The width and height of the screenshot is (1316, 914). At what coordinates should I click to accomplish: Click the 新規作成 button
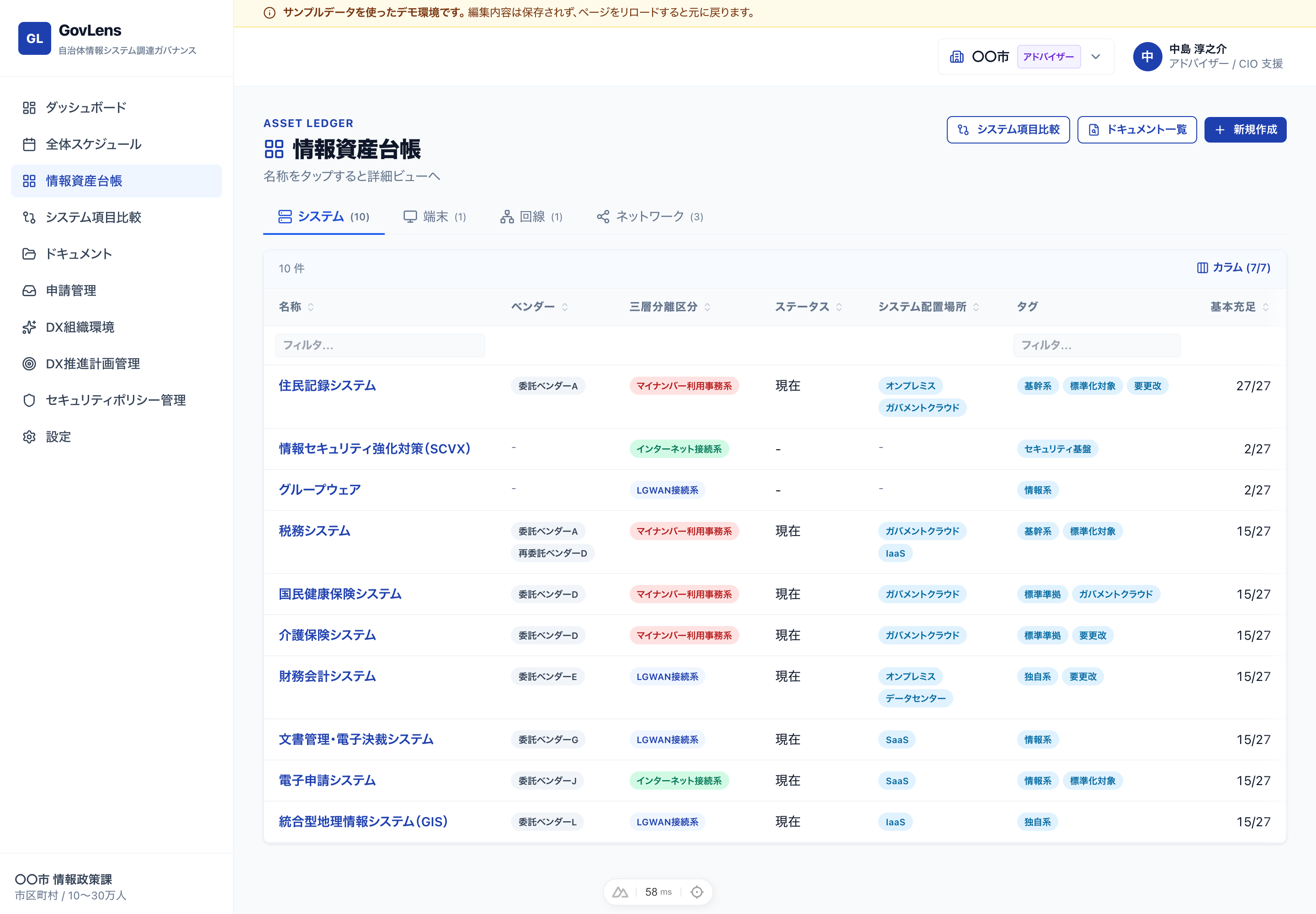[x=1245, y=130]
